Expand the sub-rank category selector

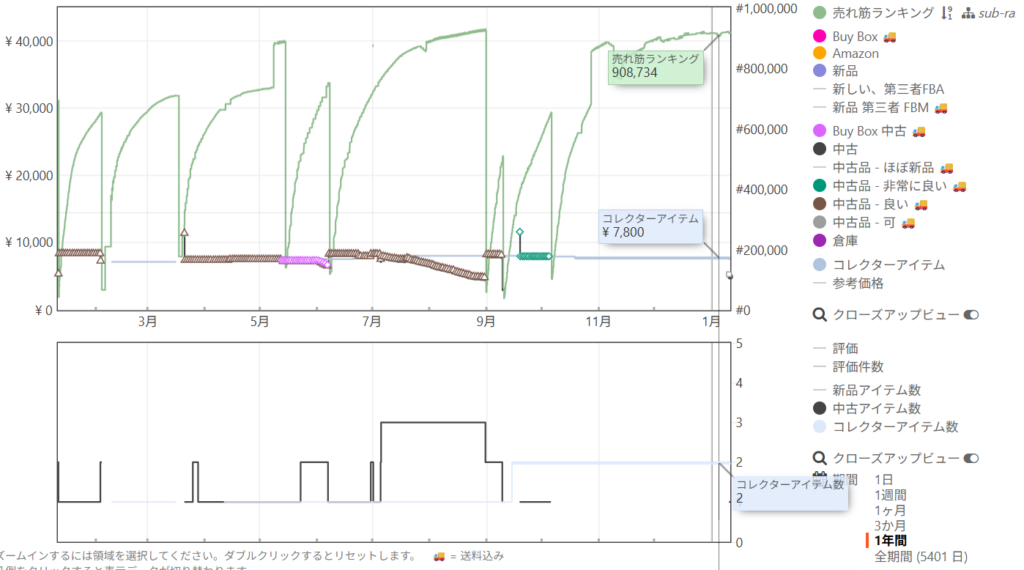995,13
